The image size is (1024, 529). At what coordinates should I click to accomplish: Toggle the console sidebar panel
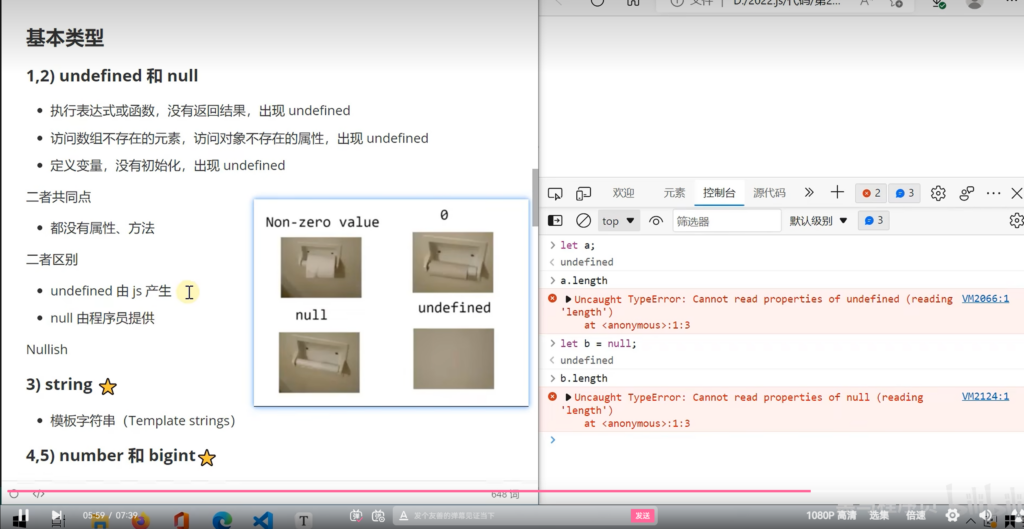point(556,221)
